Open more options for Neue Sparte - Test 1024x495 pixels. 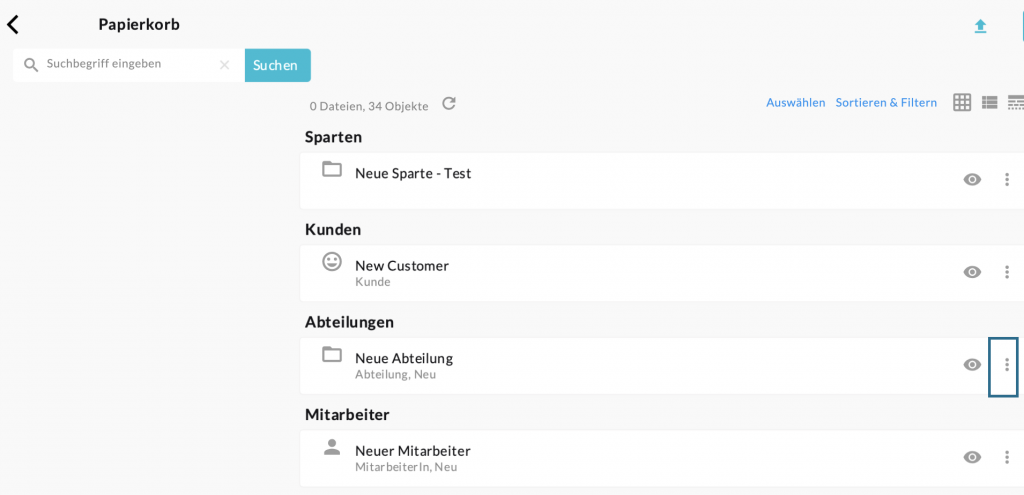(x=1007, y=180)
